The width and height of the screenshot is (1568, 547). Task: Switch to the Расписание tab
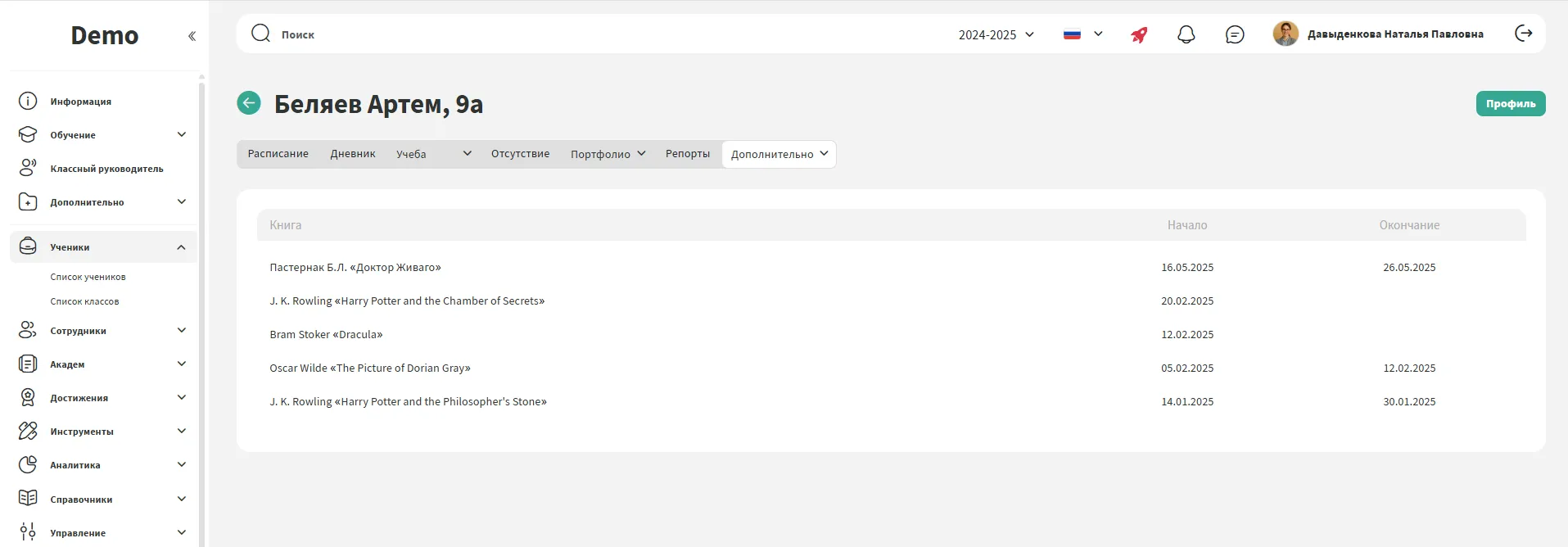tap(278, 154)
